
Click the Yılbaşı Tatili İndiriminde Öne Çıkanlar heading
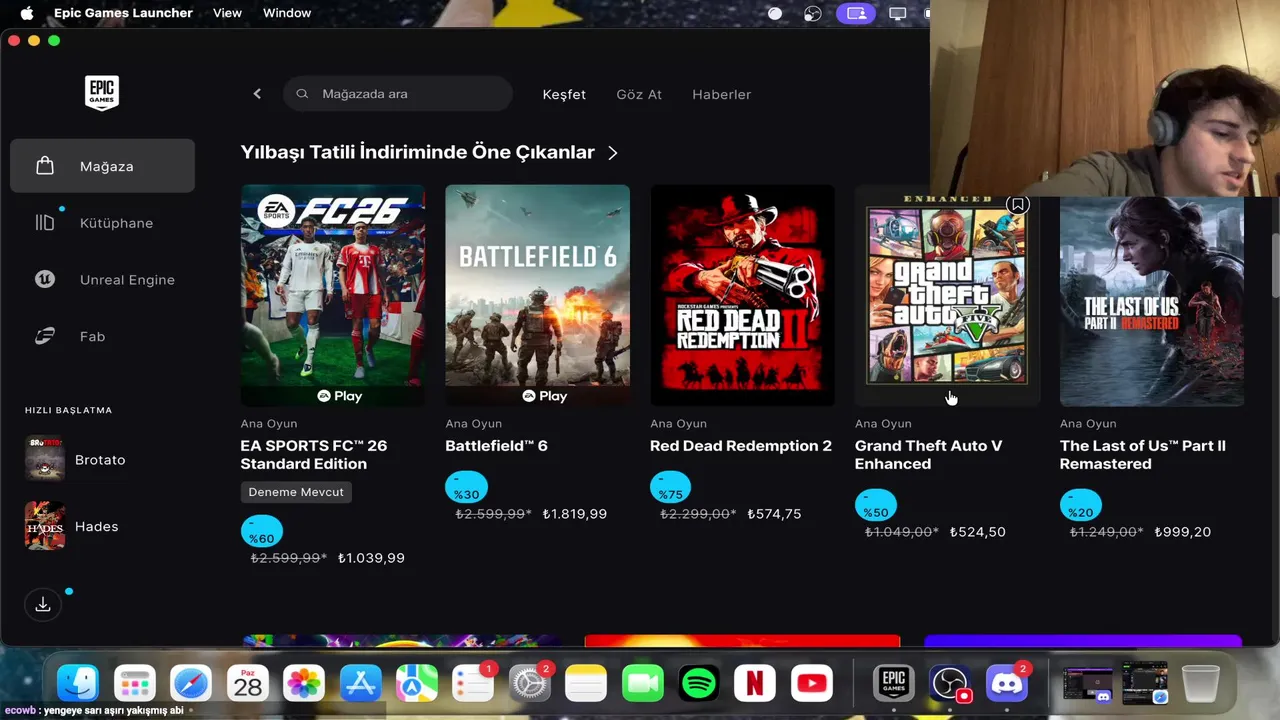point(418,152)
